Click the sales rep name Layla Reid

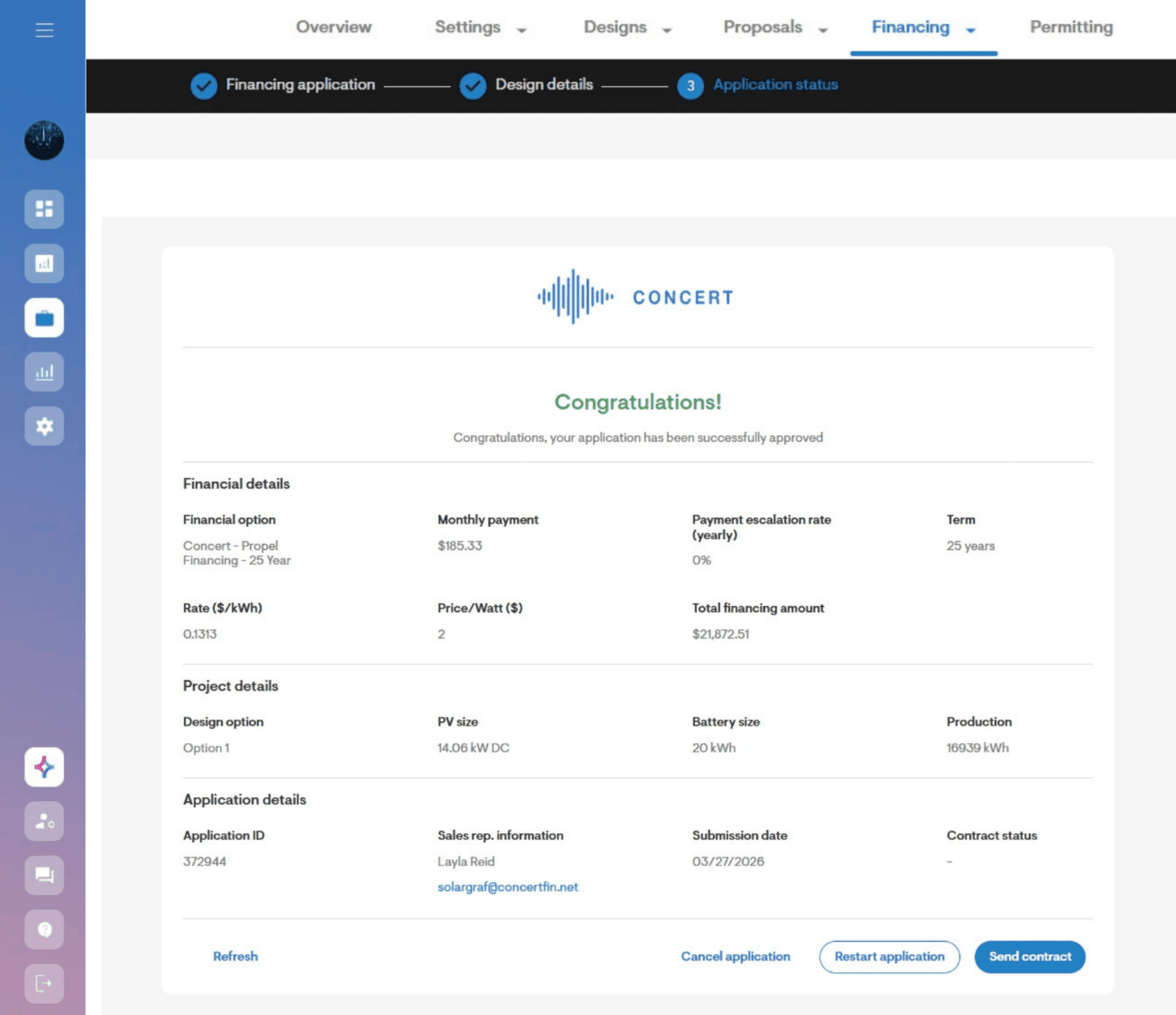(466, 861)
